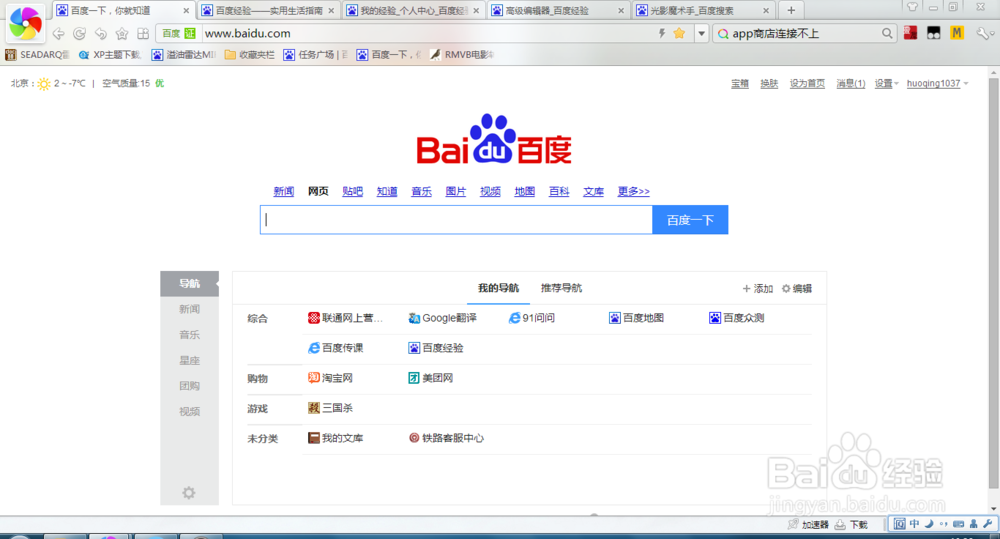This screenshot has height=539, width=1000.
Task: Open the 更多>> link
Action: pyautogui.click(x=633, y=191)
